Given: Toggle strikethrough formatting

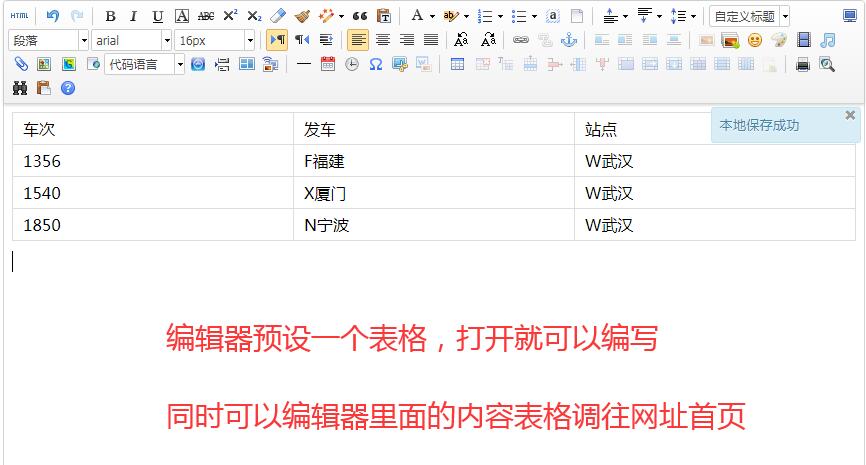Looking at the screenshot, I should (x=206, y=17).
